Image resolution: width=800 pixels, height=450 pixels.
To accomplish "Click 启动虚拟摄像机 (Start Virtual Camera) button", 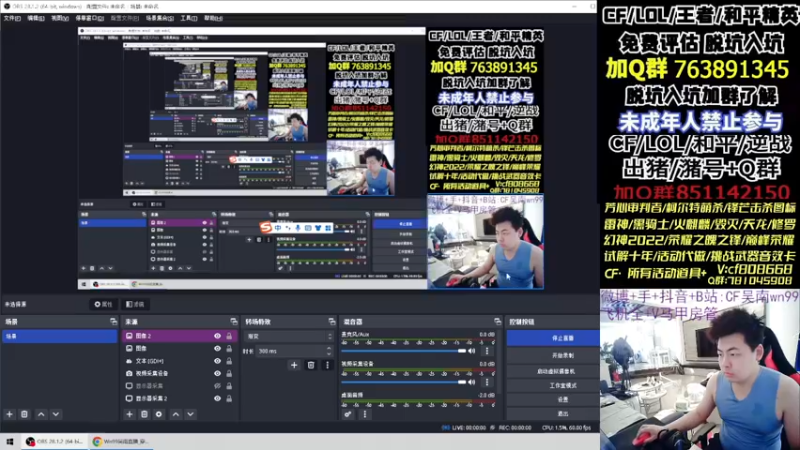I will pos(553,371).
